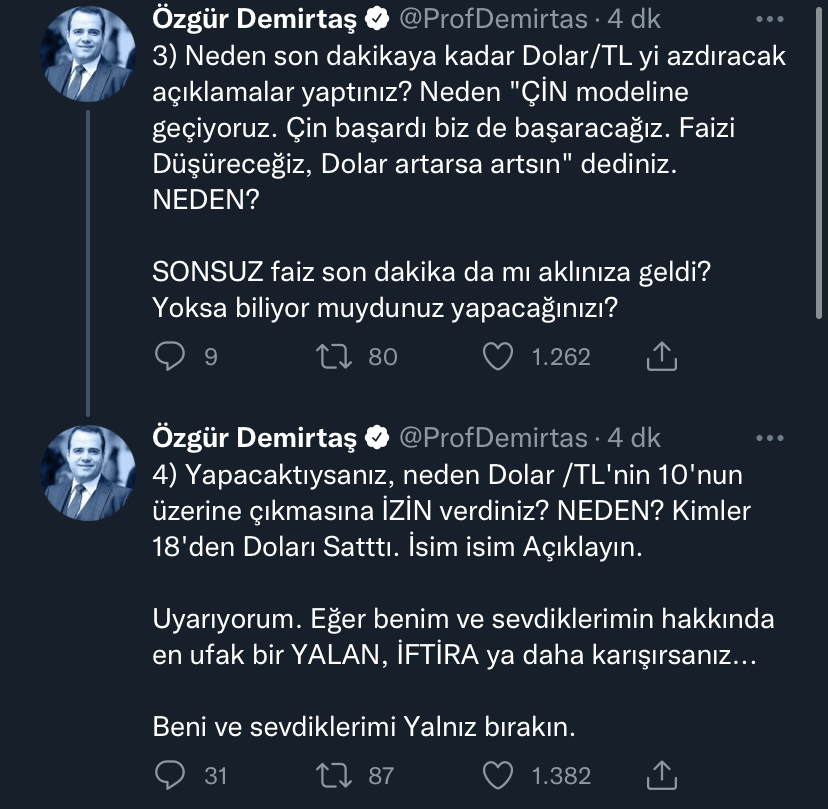Share the tweet numbered 4

pyautogui.click(x=662, y=775)
